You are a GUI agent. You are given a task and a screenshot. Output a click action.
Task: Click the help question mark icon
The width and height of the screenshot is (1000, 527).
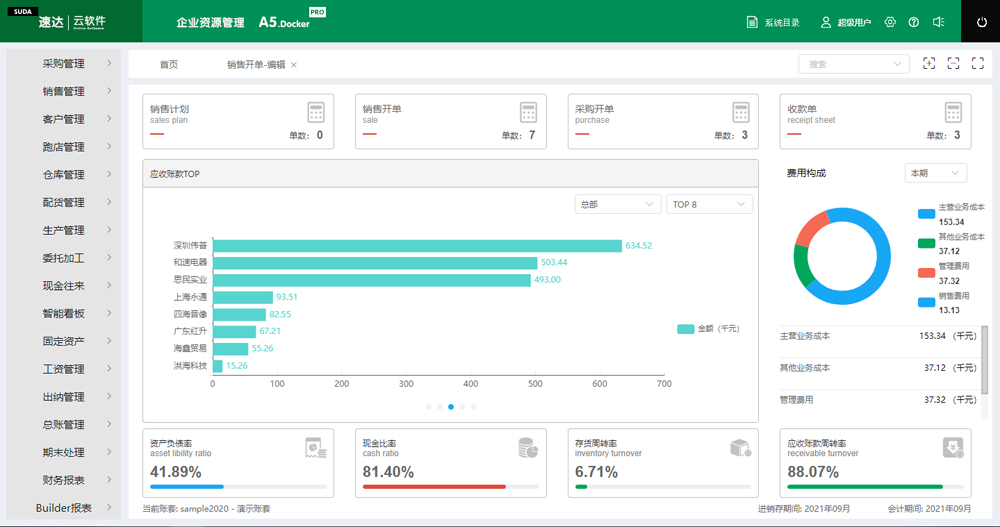pyautogui.click(x=913, y=22)
